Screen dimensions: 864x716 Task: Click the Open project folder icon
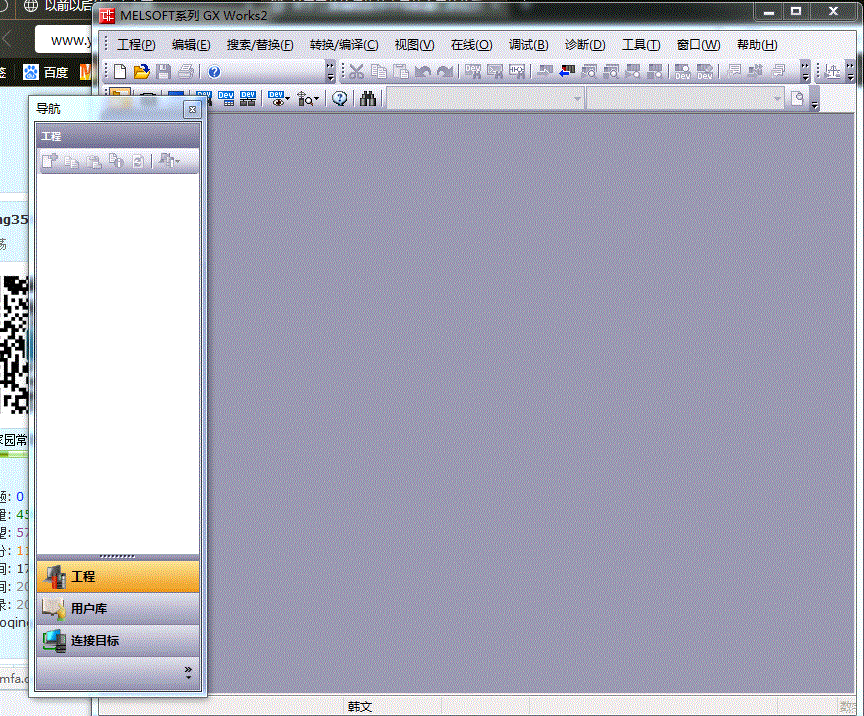point(141,72)
